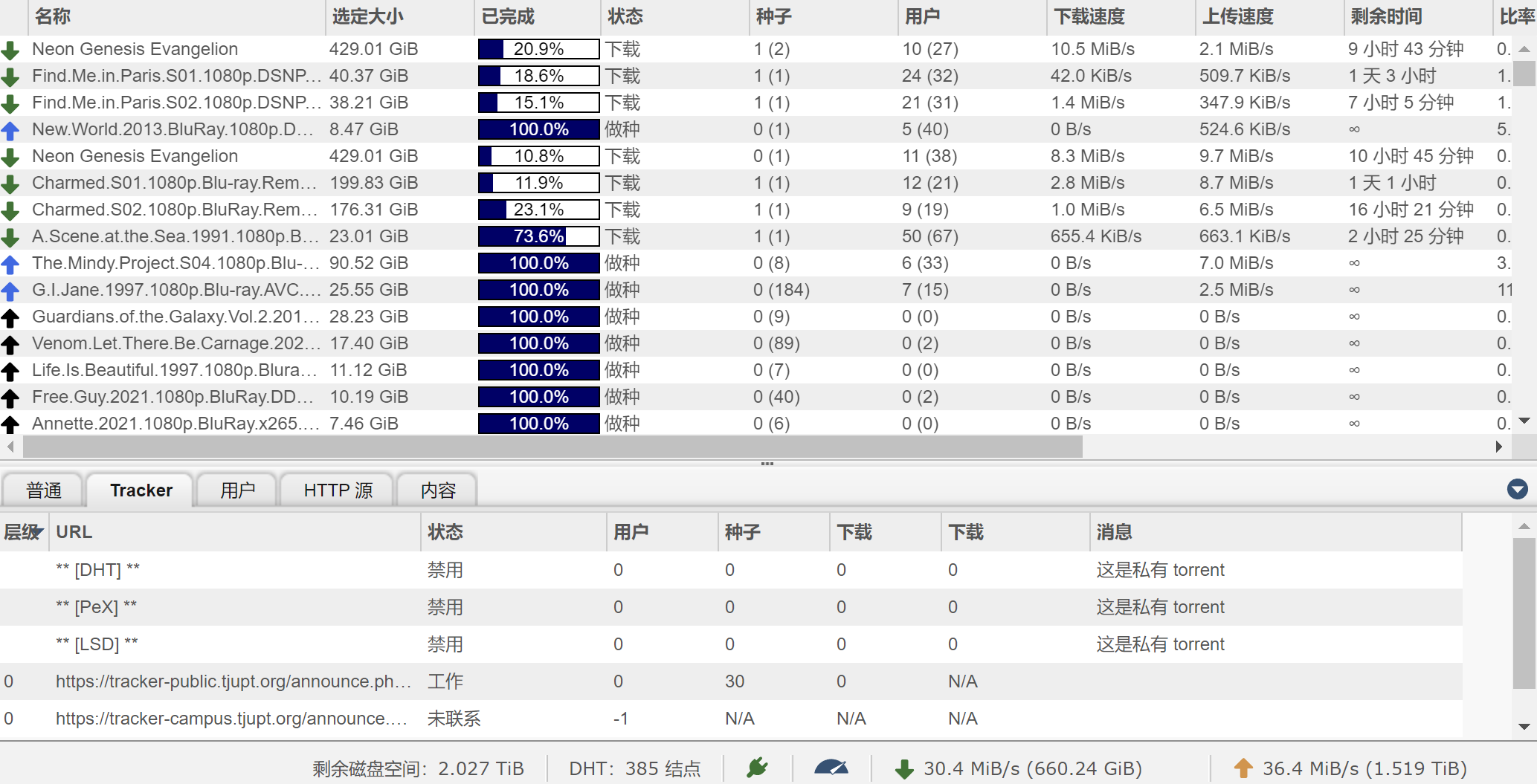Click the blue seeding arrow beside The.Mindy.Project.S04

tap(10, 263)
